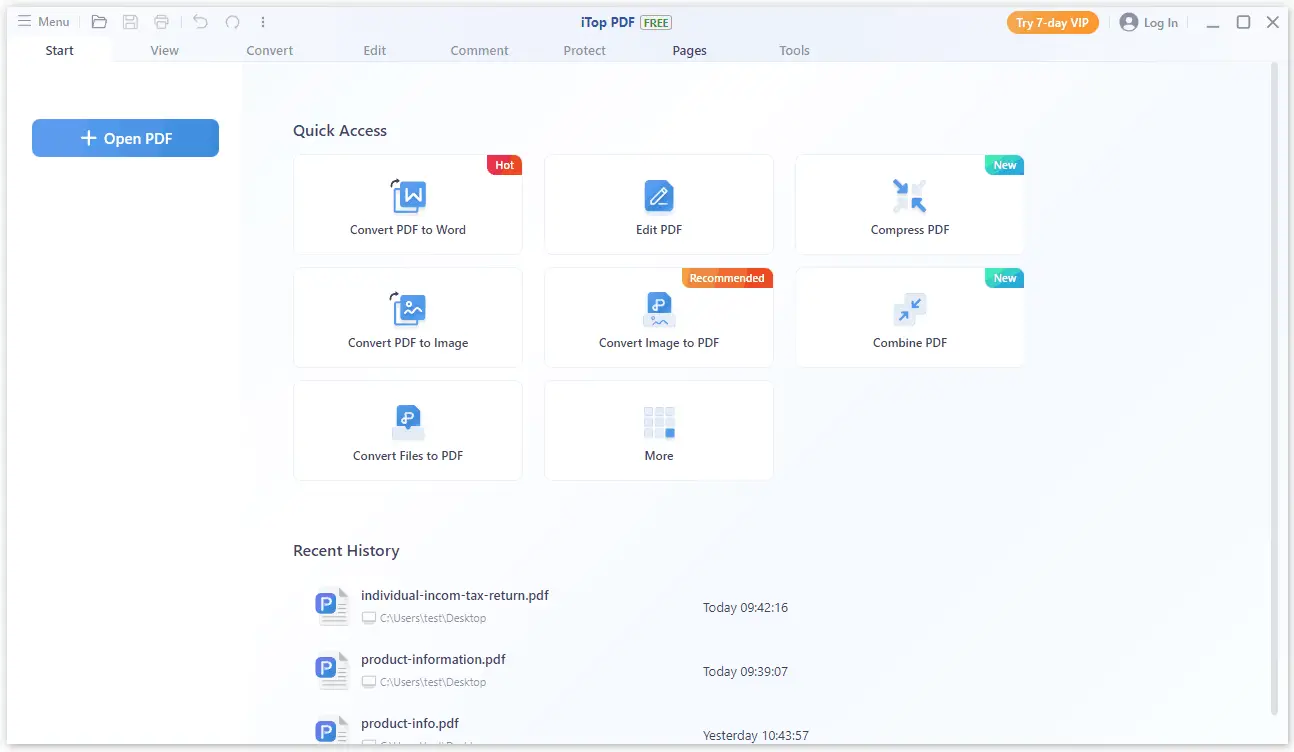Click the save disk icon

coord(130,22)
